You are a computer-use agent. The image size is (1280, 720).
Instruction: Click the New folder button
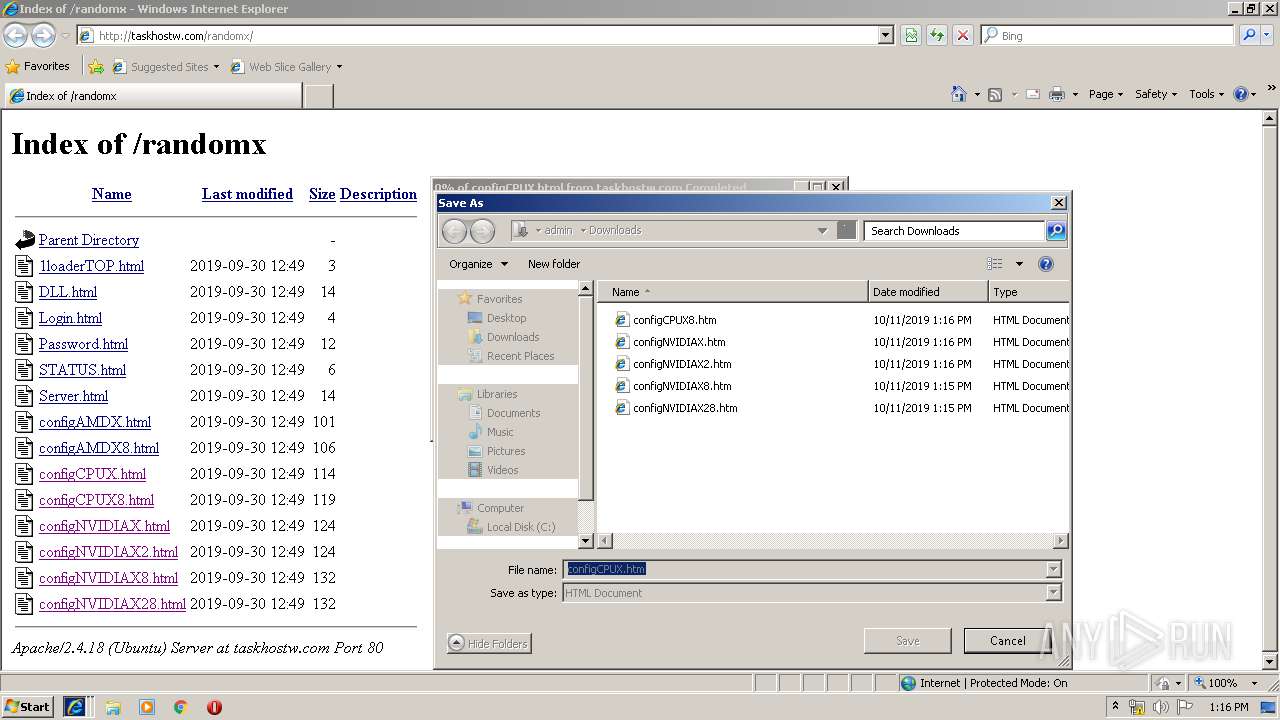click(554, 264)
